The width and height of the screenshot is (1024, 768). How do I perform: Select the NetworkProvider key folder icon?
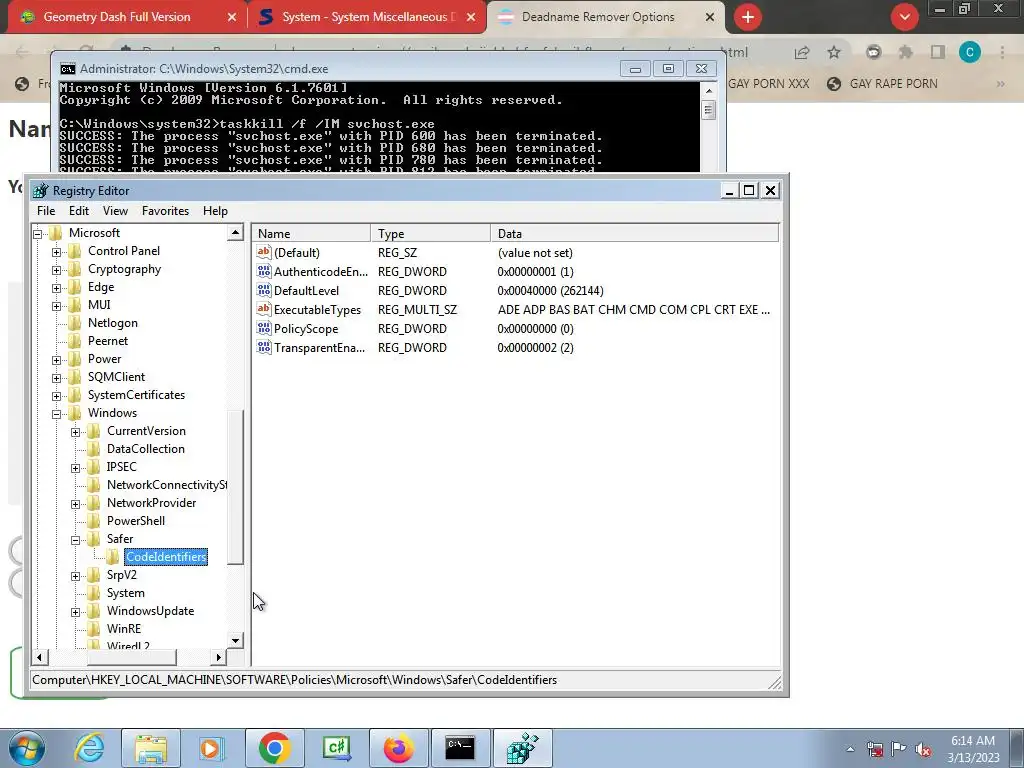(94, 503)
